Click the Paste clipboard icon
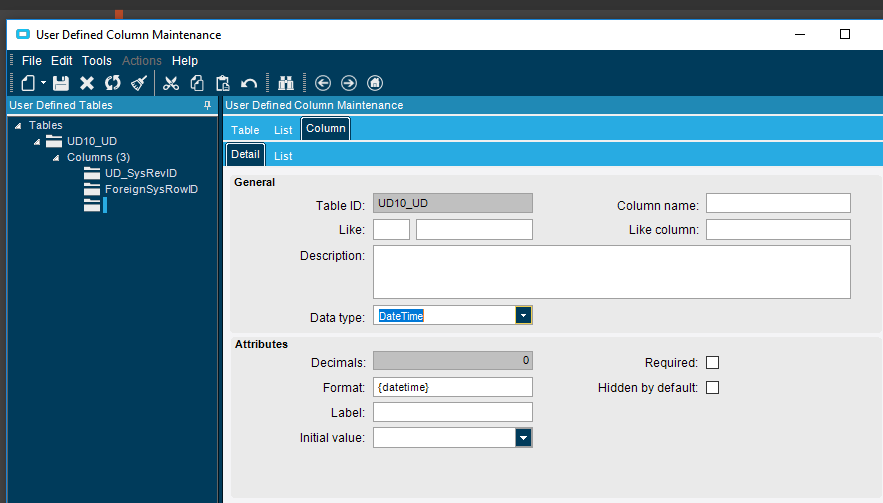 coord(223,83)
